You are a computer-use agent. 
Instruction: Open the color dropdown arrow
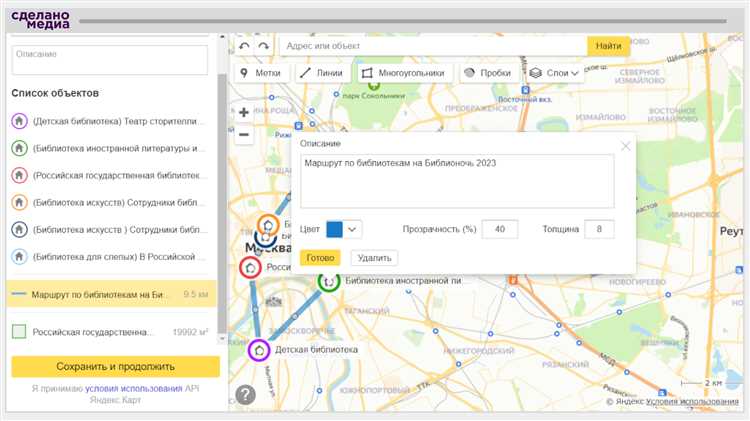pos(353,229)
